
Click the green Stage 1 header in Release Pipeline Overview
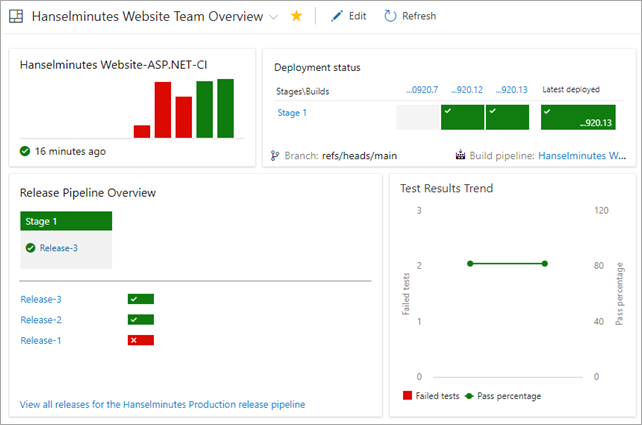point(66,221)
